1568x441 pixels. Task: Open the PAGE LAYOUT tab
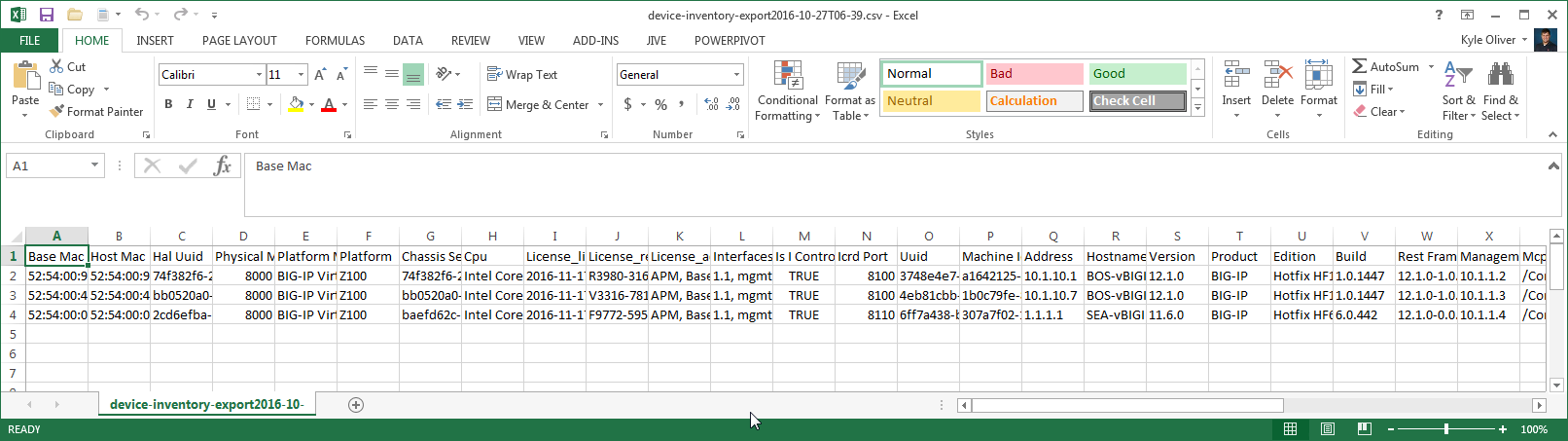(239, 41)
